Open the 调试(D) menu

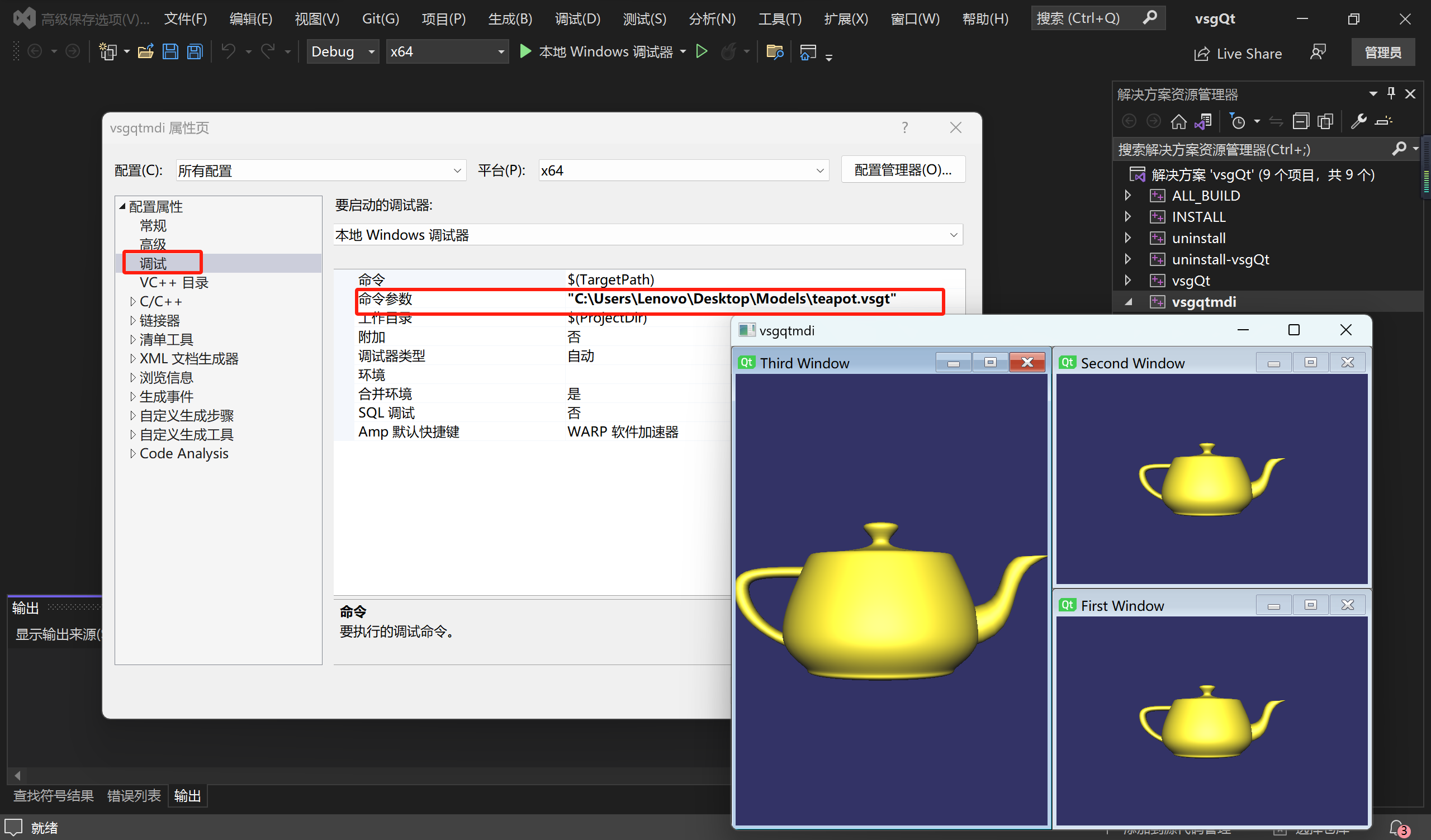point(577,18)
